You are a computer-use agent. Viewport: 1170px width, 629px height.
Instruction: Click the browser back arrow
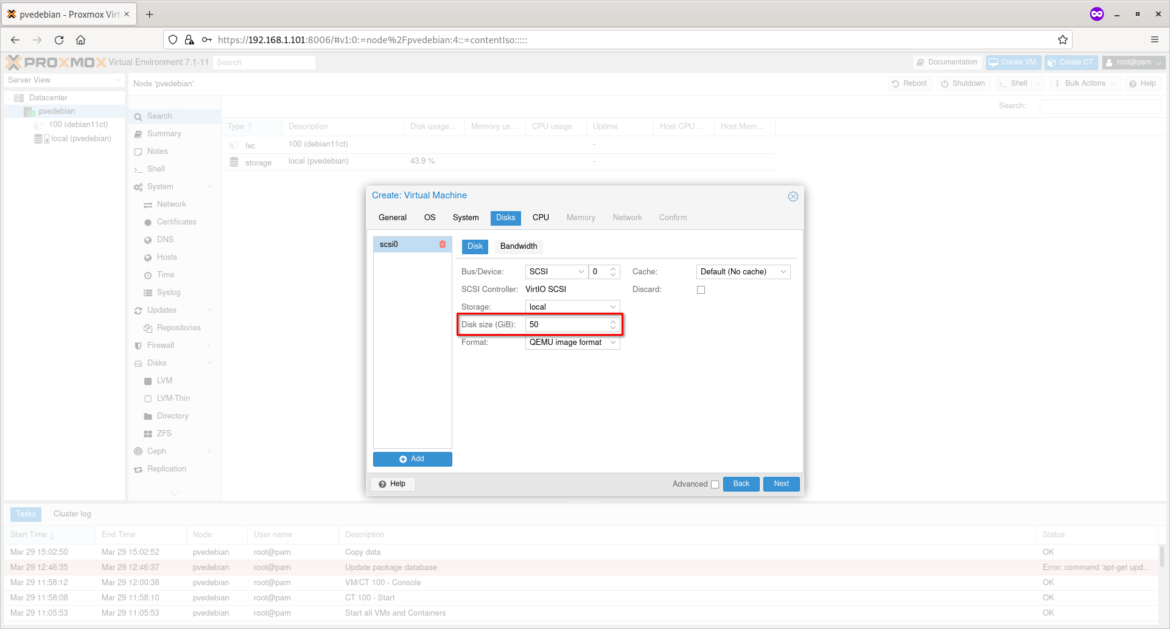pyautogui.click(x=15, y=40)
